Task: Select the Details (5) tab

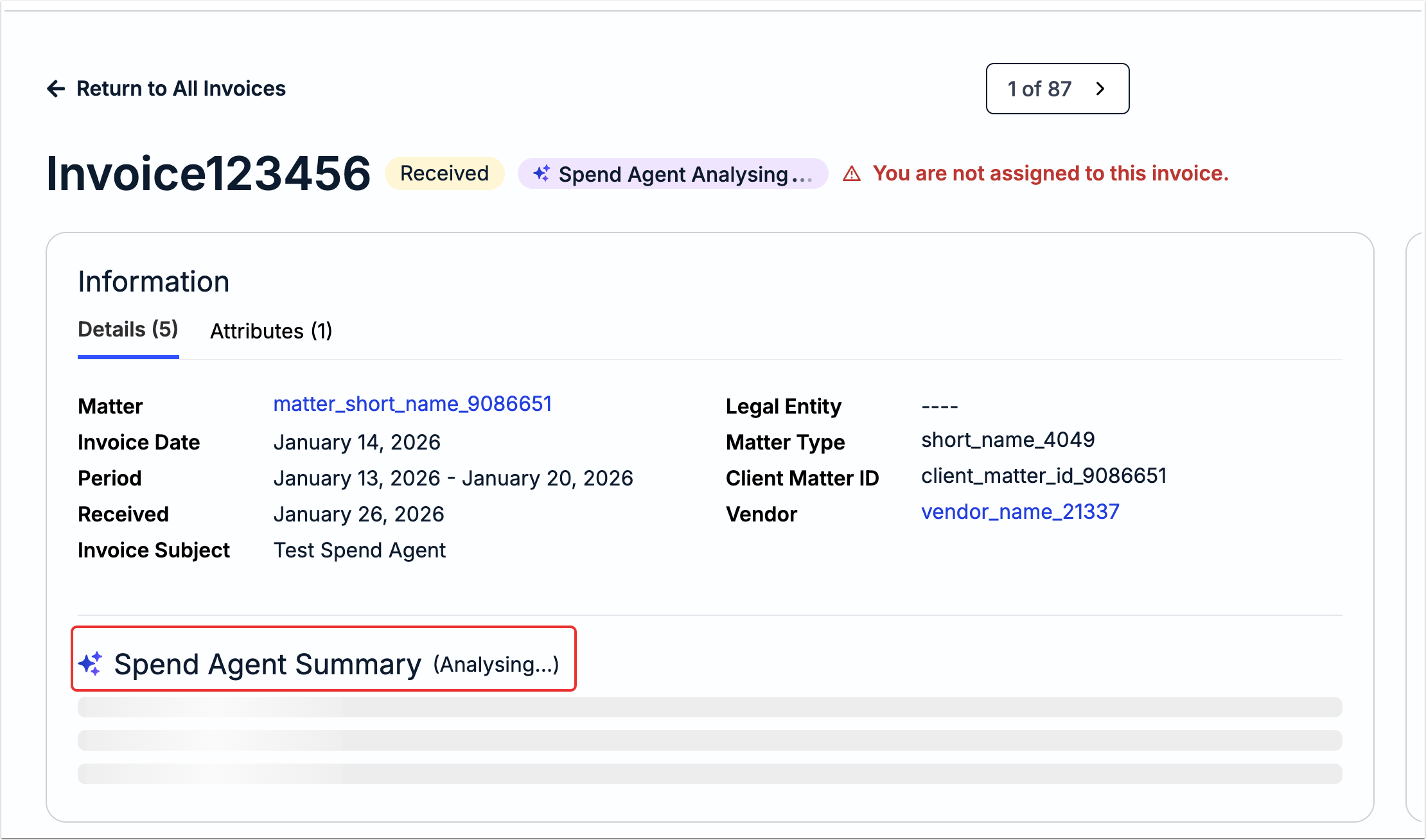Action: [x=128, y=329]
